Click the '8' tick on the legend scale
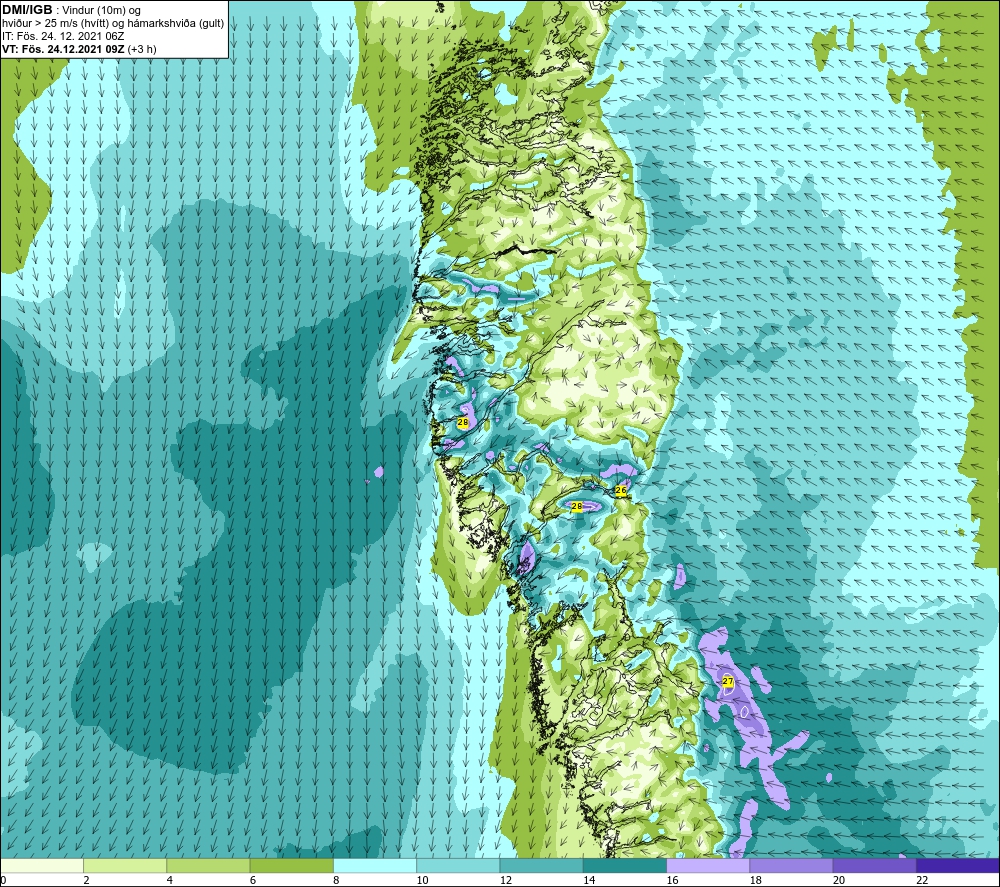The width and height of the screenshot is (1000, 887). coord(336,880)
